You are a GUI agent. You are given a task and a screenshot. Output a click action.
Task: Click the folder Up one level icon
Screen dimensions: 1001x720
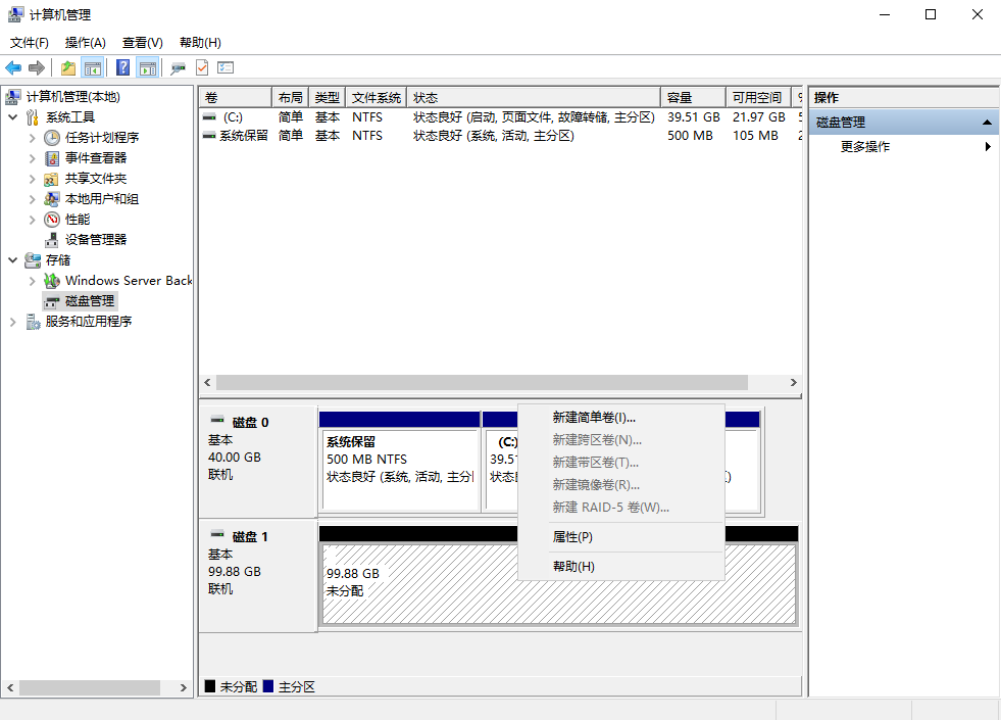68,68
